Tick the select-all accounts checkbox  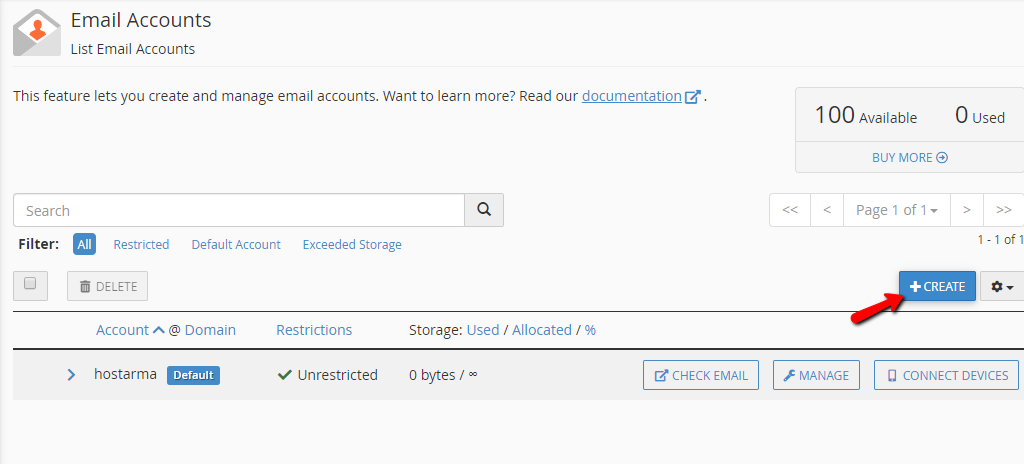click(x=30, y=285)
